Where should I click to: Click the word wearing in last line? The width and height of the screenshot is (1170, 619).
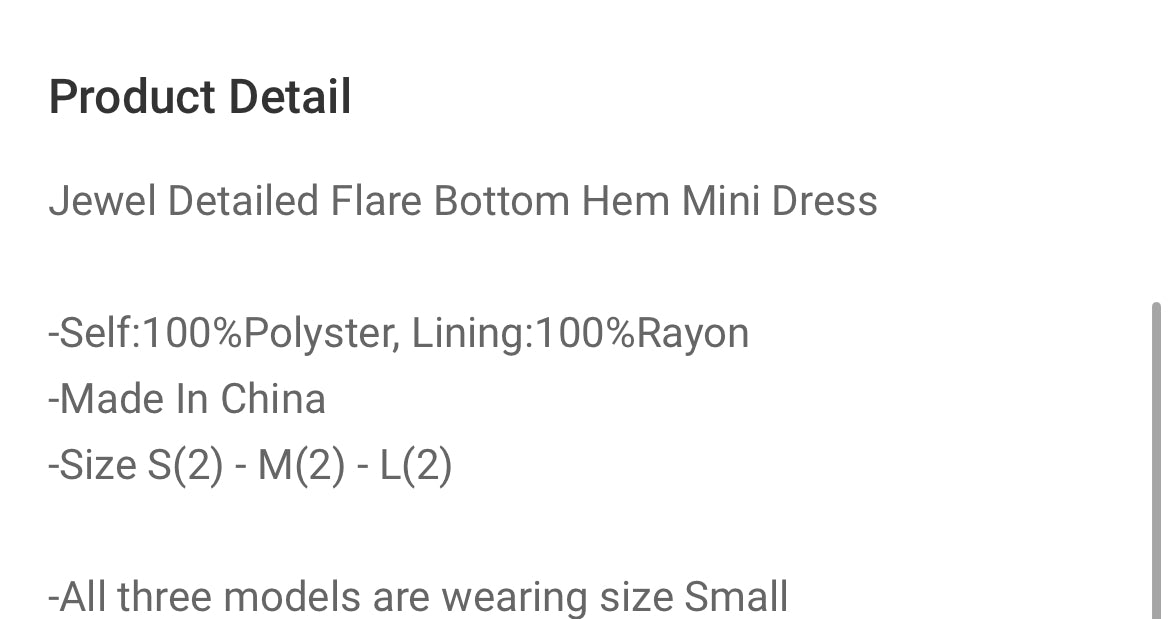point(515,597)
